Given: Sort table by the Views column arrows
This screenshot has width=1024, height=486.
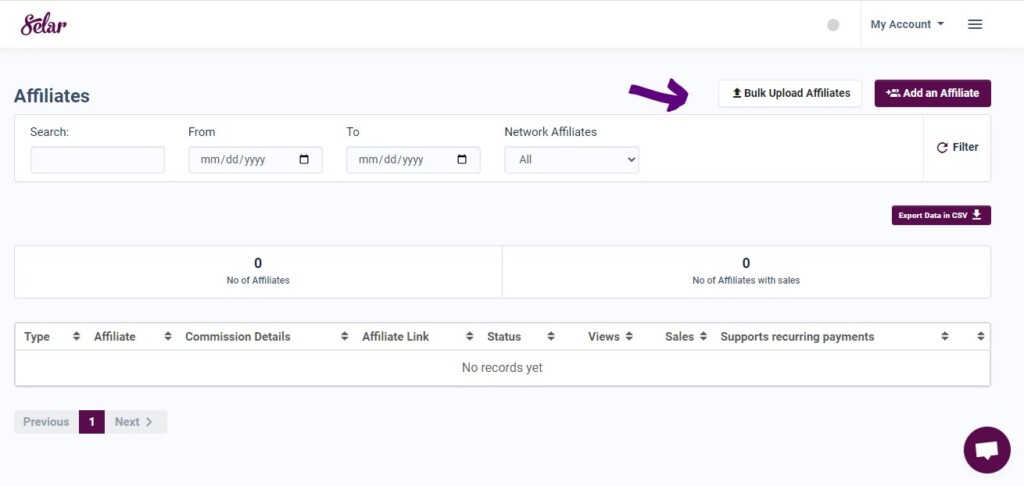Looking at the screenshot, I should 629,336.
